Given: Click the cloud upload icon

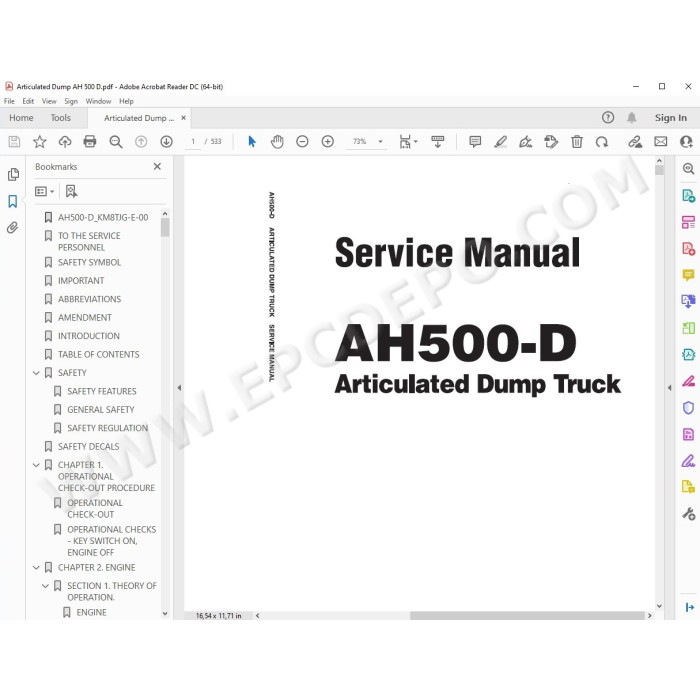Looking at the screenshot, I should coord(65,142).
